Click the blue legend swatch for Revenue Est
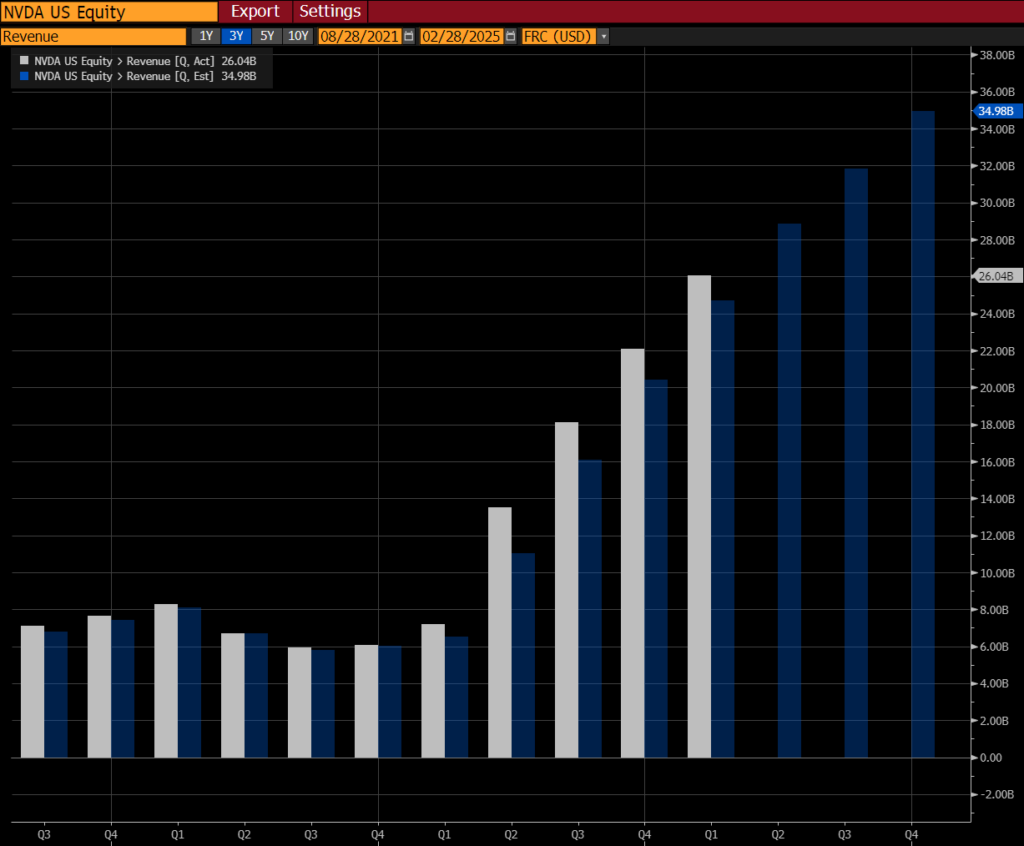The width and height of the screenshot is (1024, 846). [24, 76]
